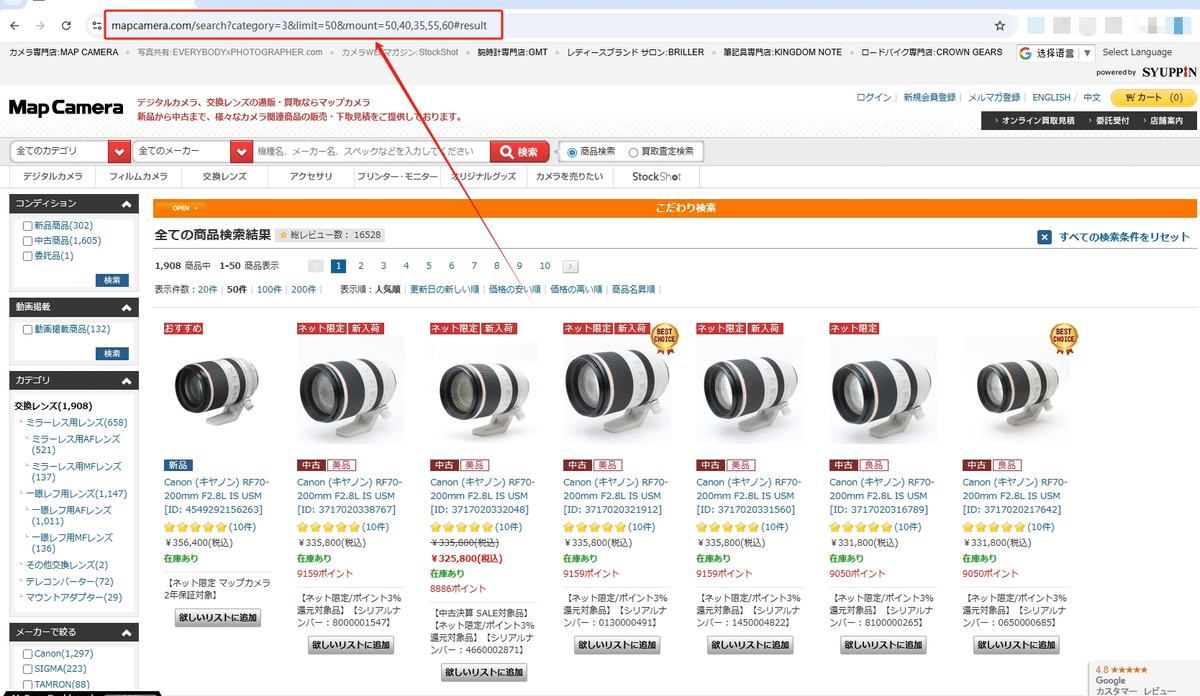This screenshot has height=696, width=1200.
Task: Select ミラーレス用レンズ(658) category
Action: (78, 423)
